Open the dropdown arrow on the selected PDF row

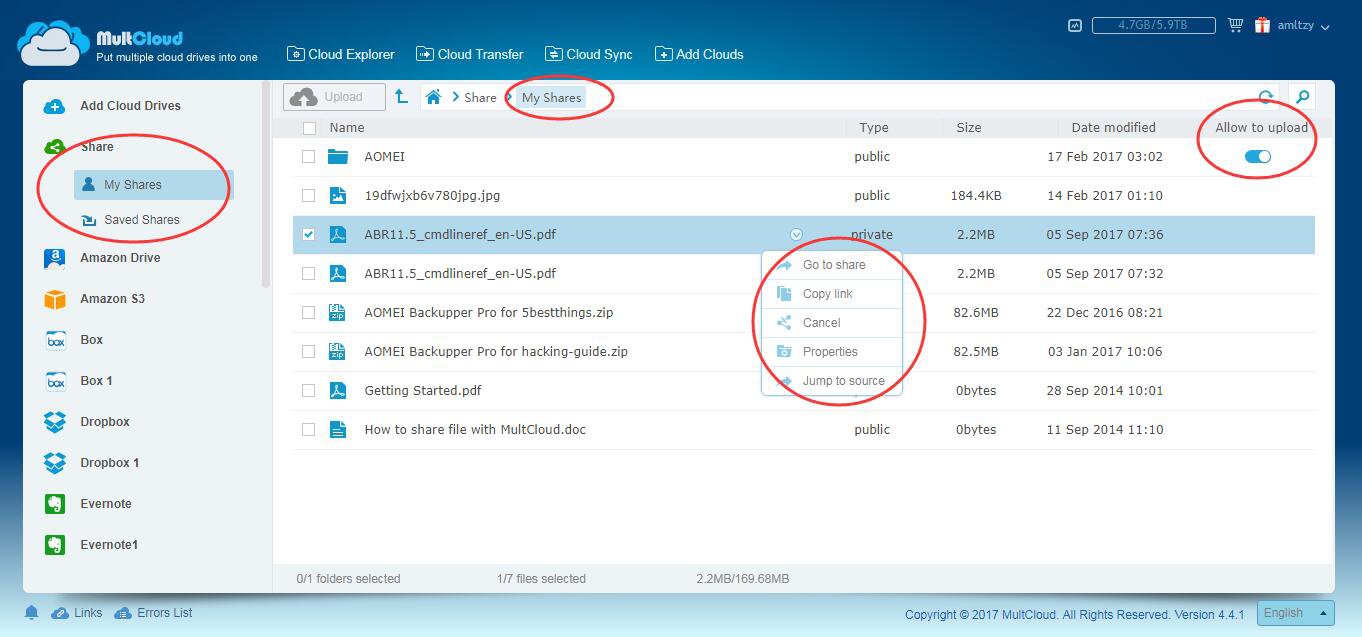point(796,235)
